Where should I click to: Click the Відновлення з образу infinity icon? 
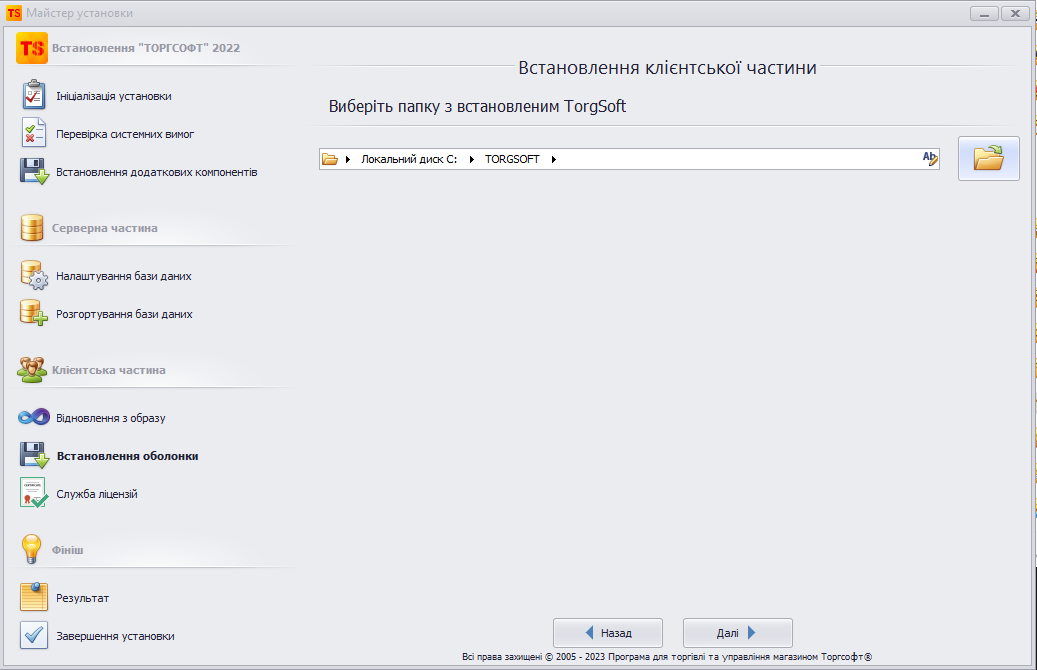pyautogui.click(x=34, y=417)
